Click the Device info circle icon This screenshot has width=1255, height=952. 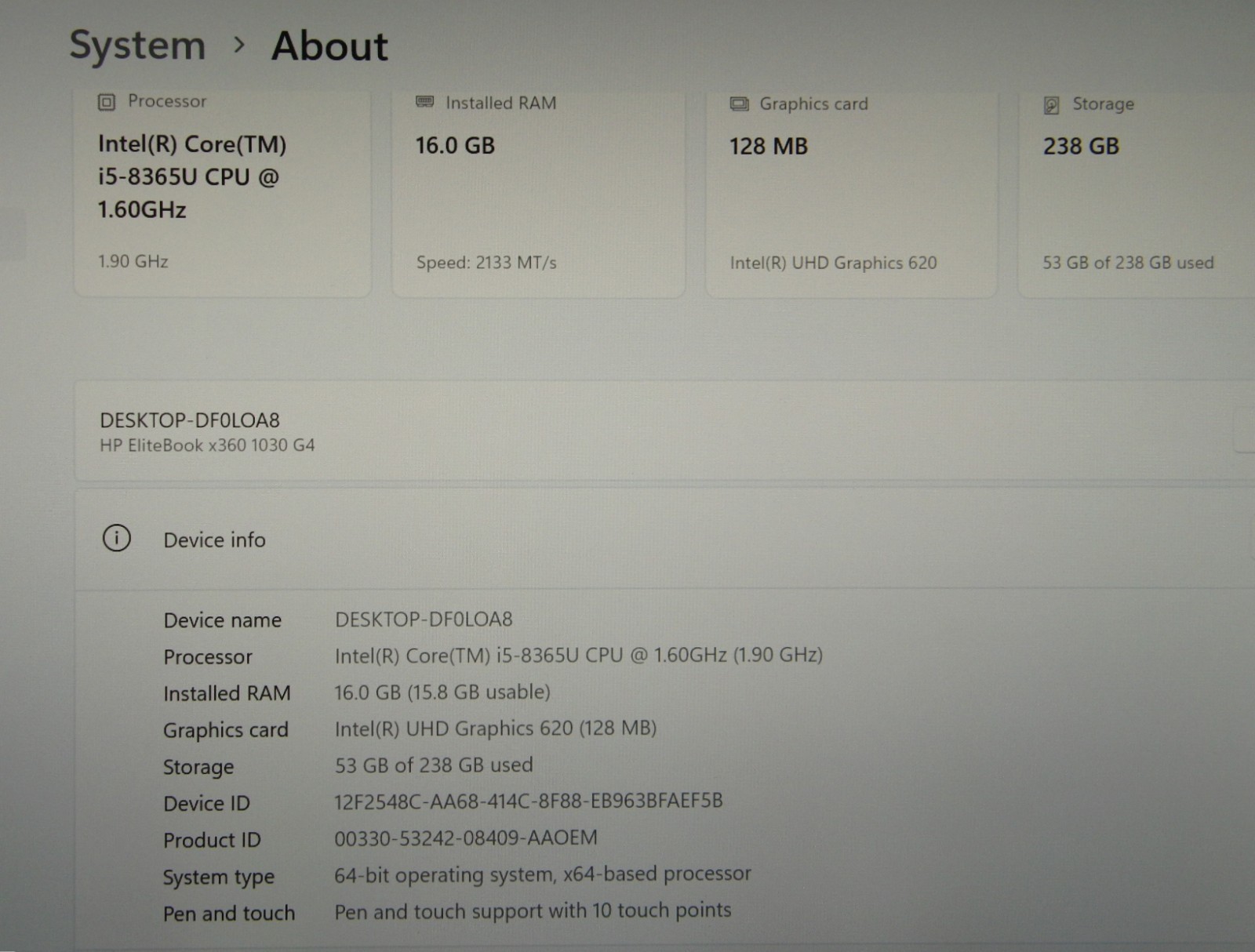click(117, 539)
